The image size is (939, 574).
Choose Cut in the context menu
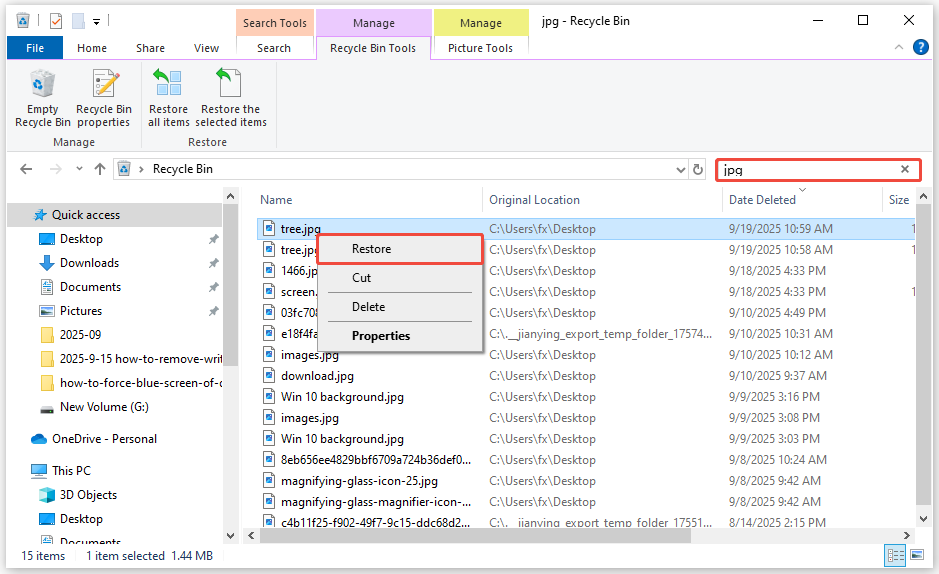coord(399,278)
